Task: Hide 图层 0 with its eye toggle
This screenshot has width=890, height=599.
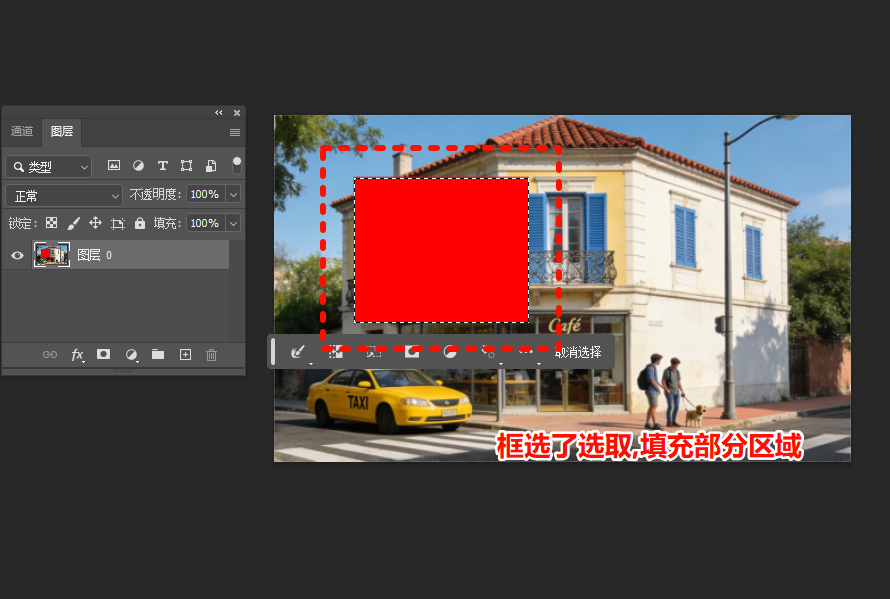Action: coord(15,255)
